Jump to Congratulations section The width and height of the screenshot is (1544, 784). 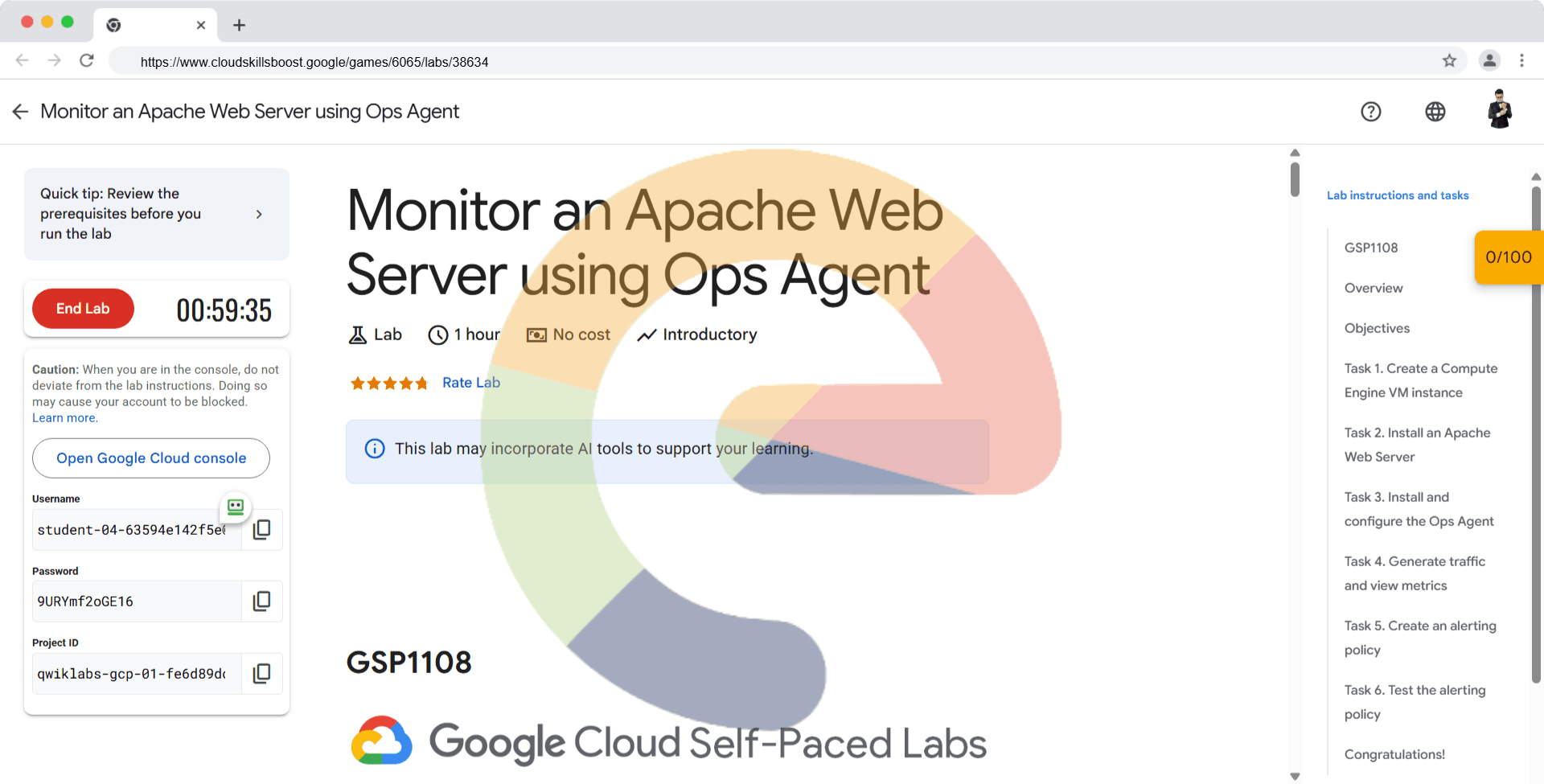coord(1394,754)
